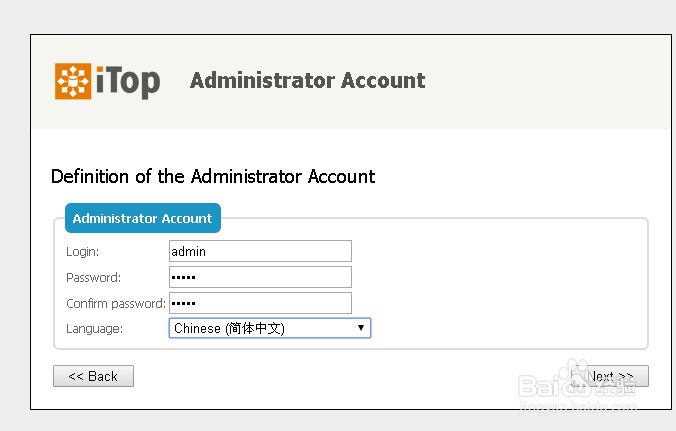676x431 pixels.
Task: Focus the Login field containing admin
Action: coord(260,251)
